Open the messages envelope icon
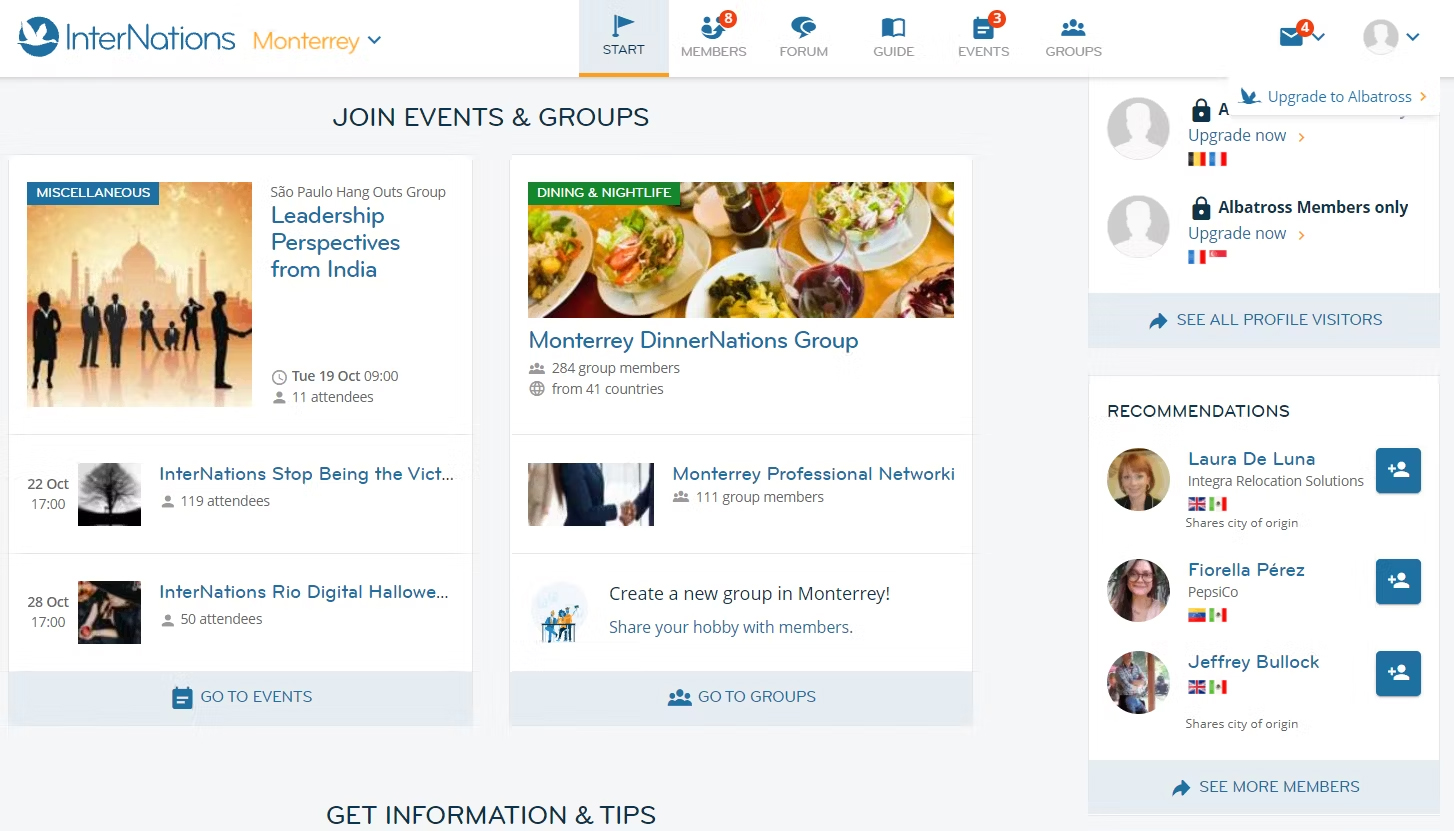This screenshot has width=1454, height=831. (1291, 37)
